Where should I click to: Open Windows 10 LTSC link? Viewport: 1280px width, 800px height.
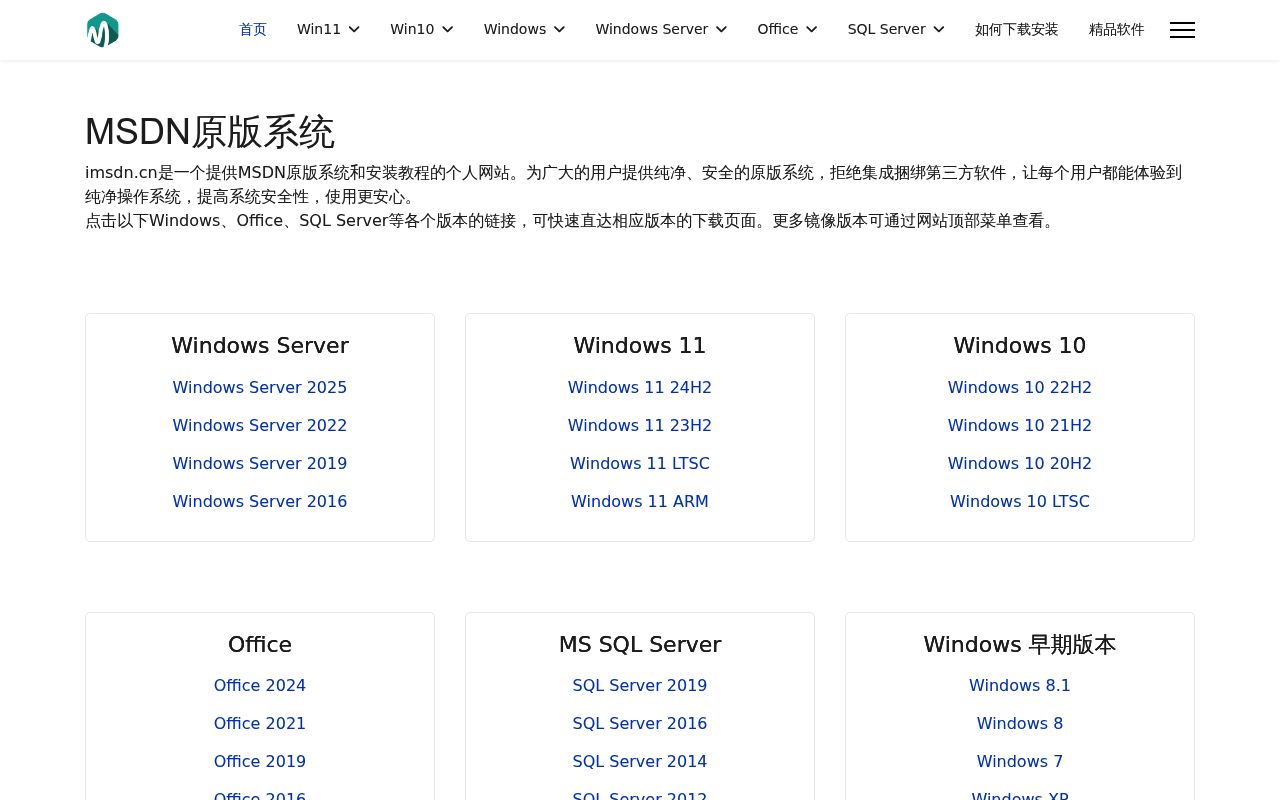point(1020,502)
